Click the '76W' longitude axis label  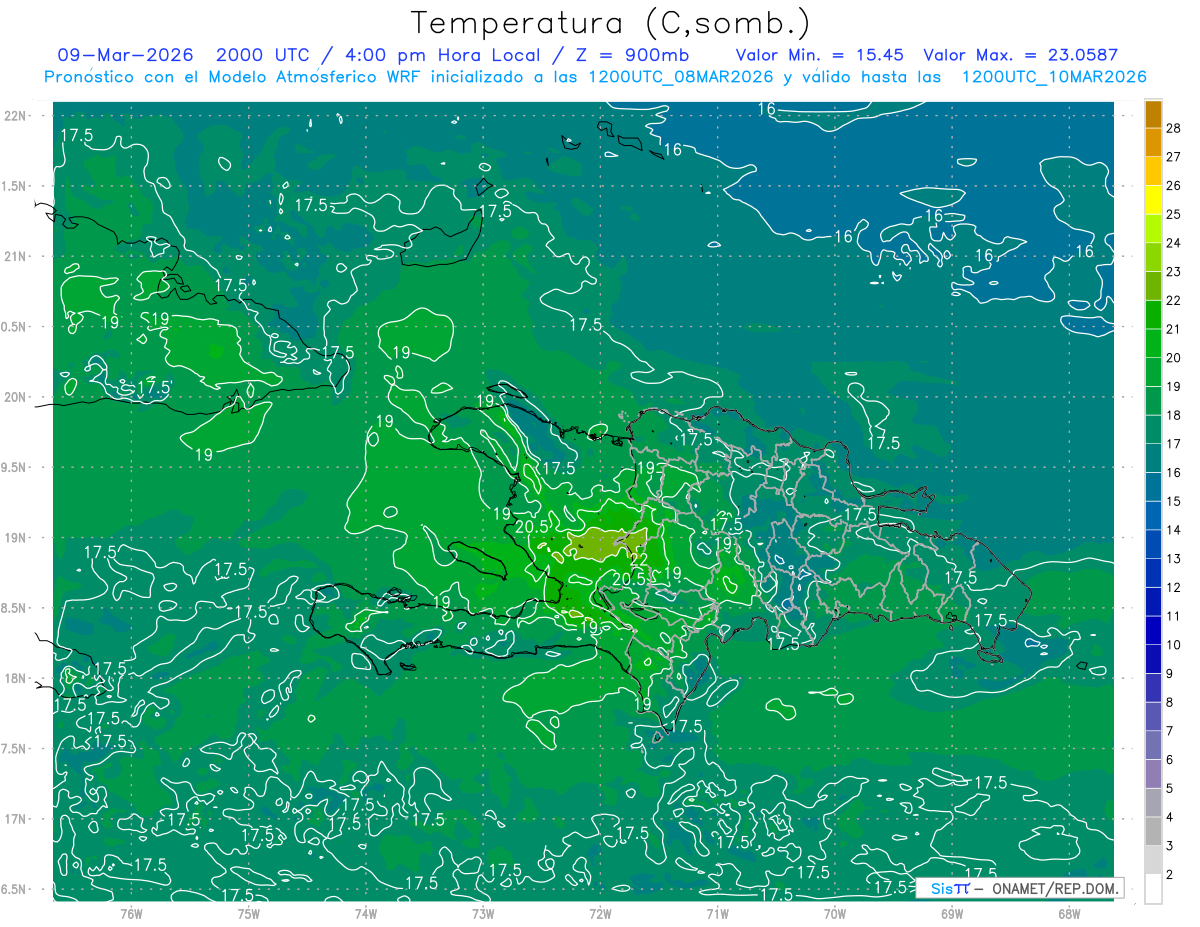point(131,913)
